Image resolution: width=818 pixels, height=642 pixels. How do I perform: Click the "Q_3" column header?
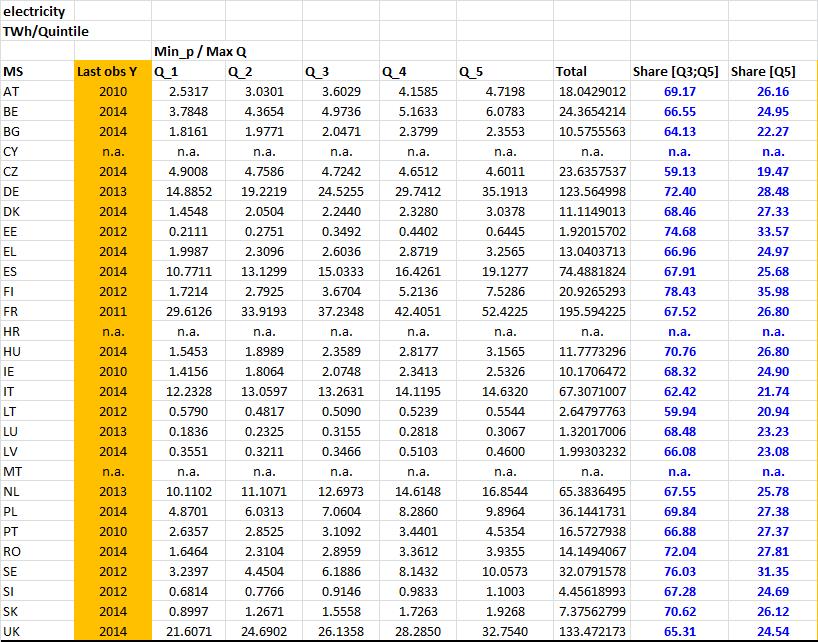tap(319, 71)
